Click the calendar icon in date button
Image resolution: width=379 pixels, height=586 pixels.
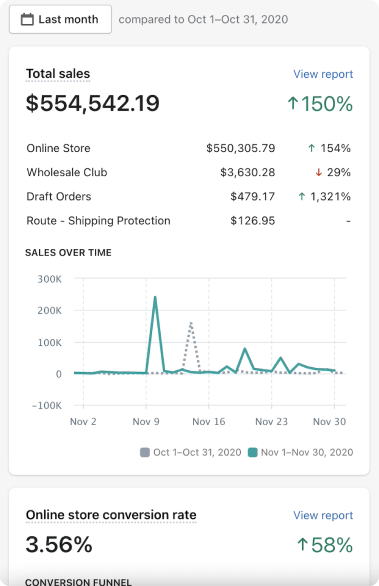pos(27,19)
